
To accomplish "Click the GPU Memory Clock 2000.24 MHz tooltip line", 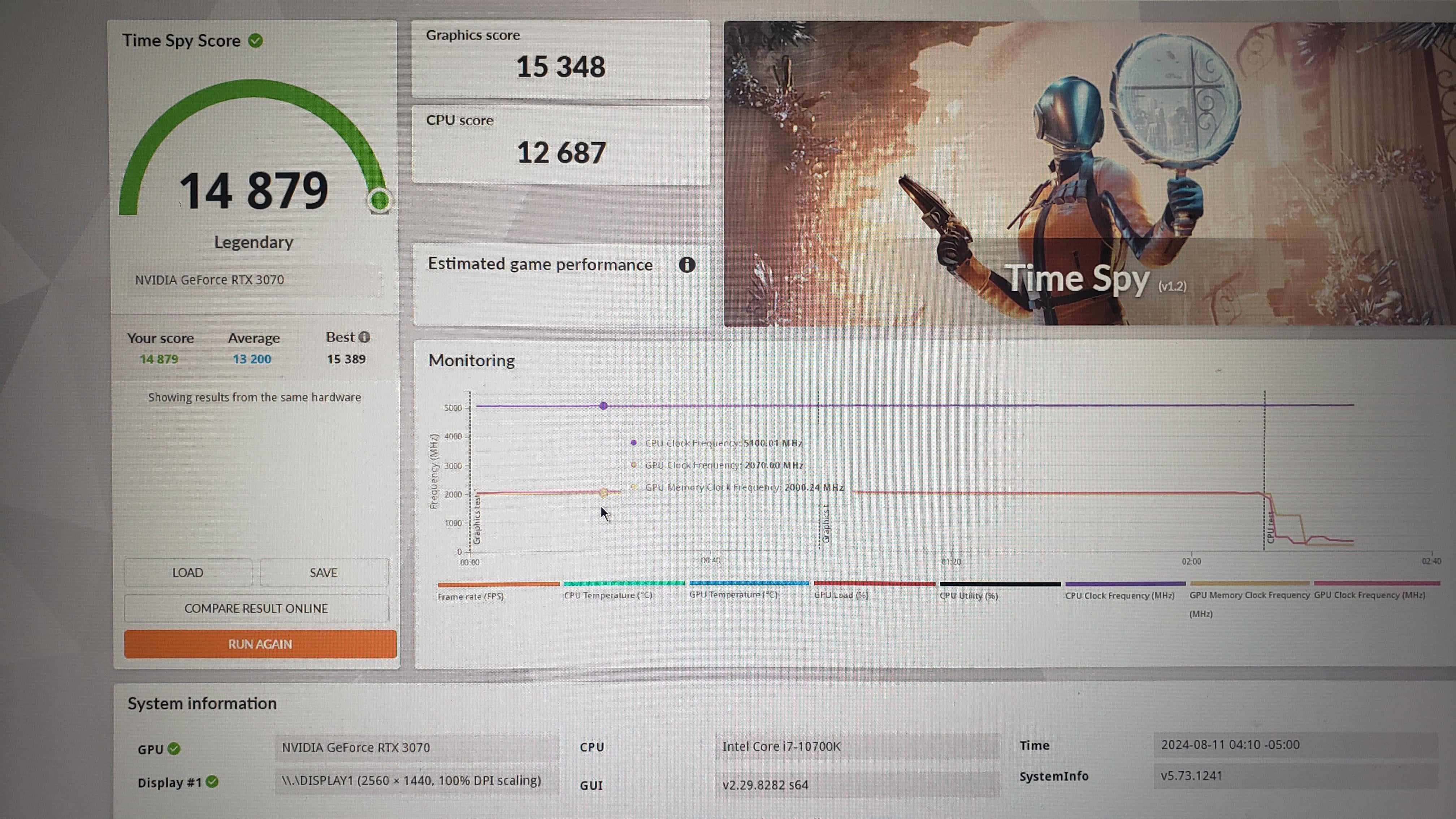I will click(x=736, y=487).
